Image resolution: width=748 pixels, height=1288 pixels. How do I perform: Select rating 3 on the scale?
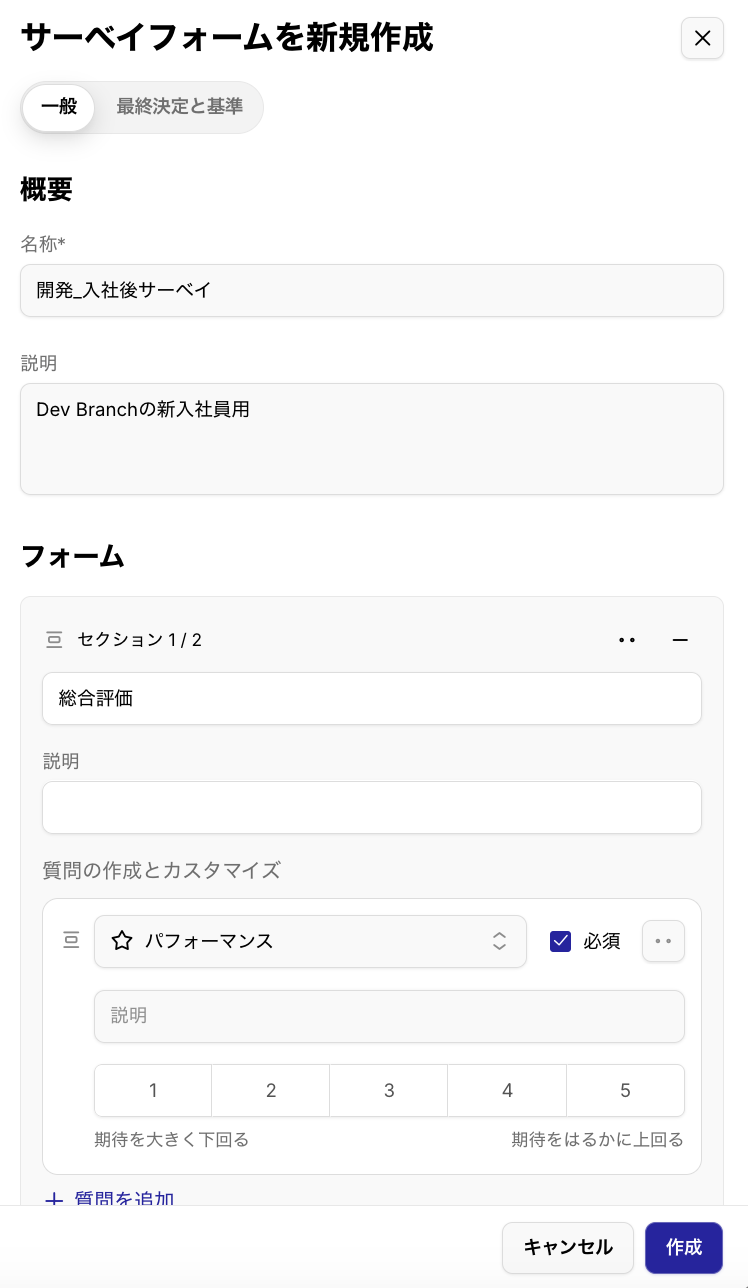click(389, 1090)
